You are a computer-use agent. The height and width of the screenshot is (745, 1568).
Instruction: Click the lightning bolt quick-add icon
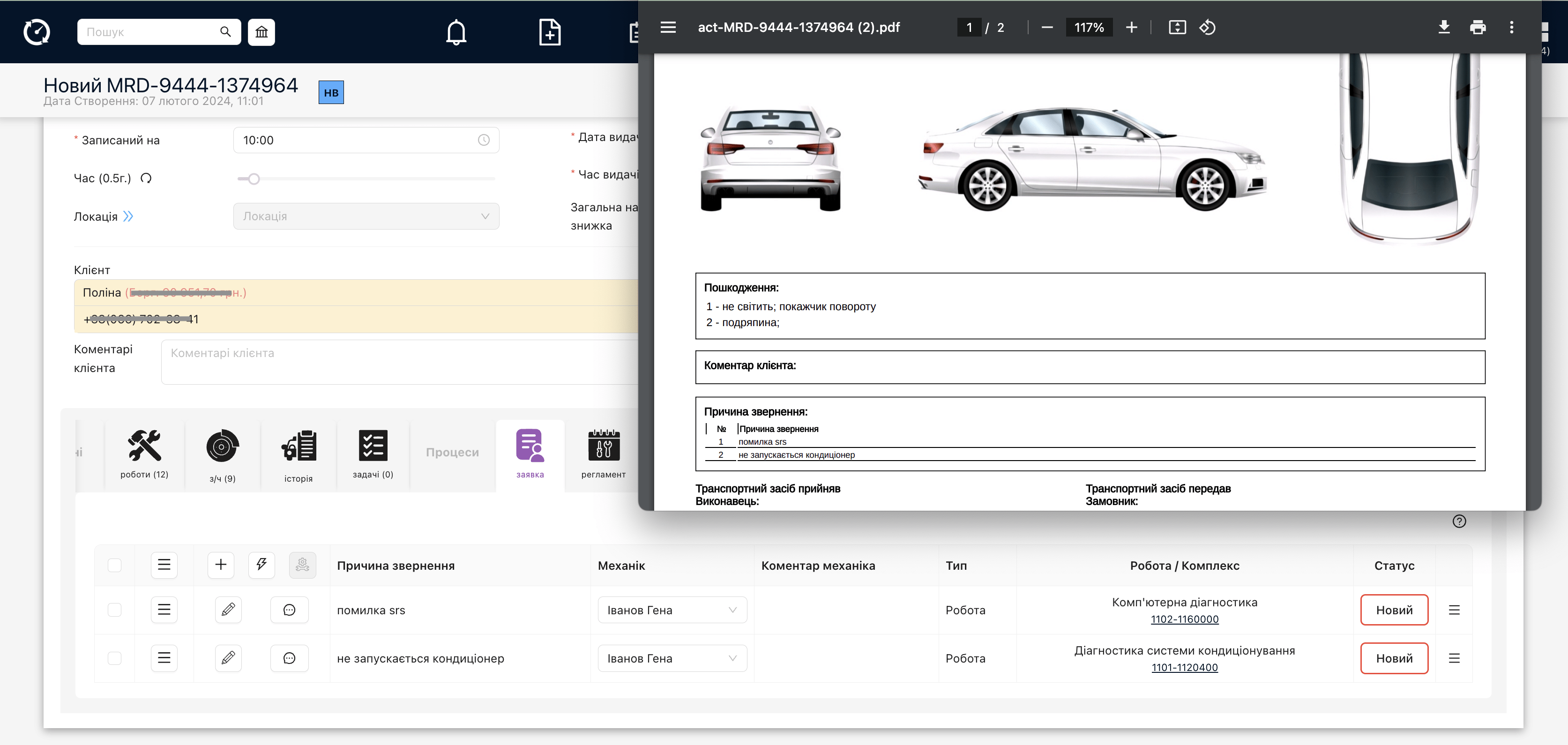pyautogui.click(x=262, y=565)
